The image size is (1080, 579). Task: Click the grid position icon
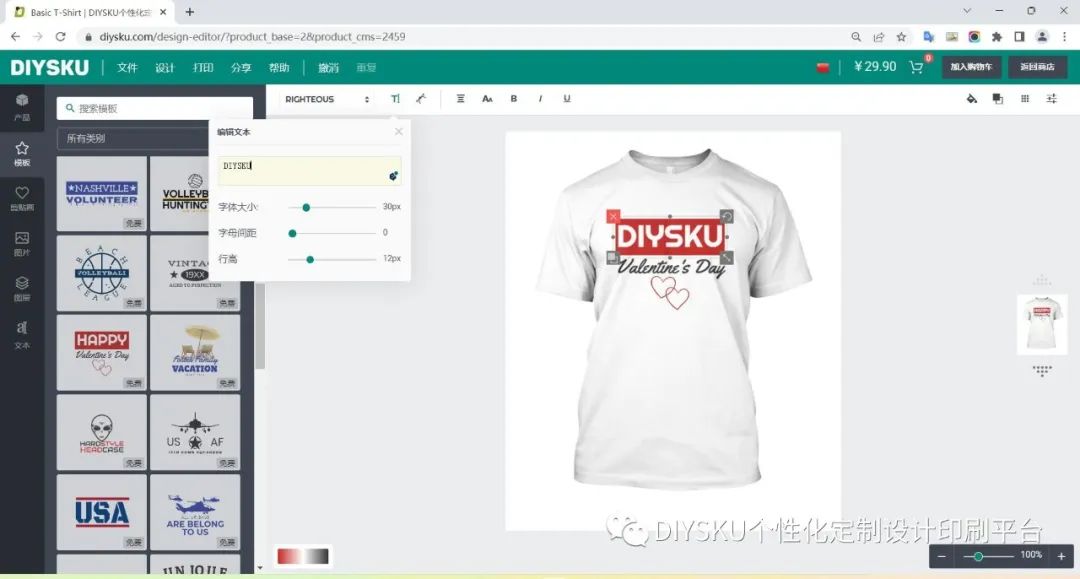[x=1025, y=99]
